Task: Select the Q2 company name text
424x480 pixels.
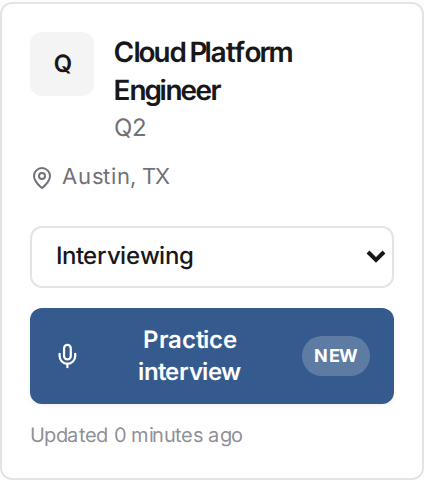Action: (x=130, y=128)
